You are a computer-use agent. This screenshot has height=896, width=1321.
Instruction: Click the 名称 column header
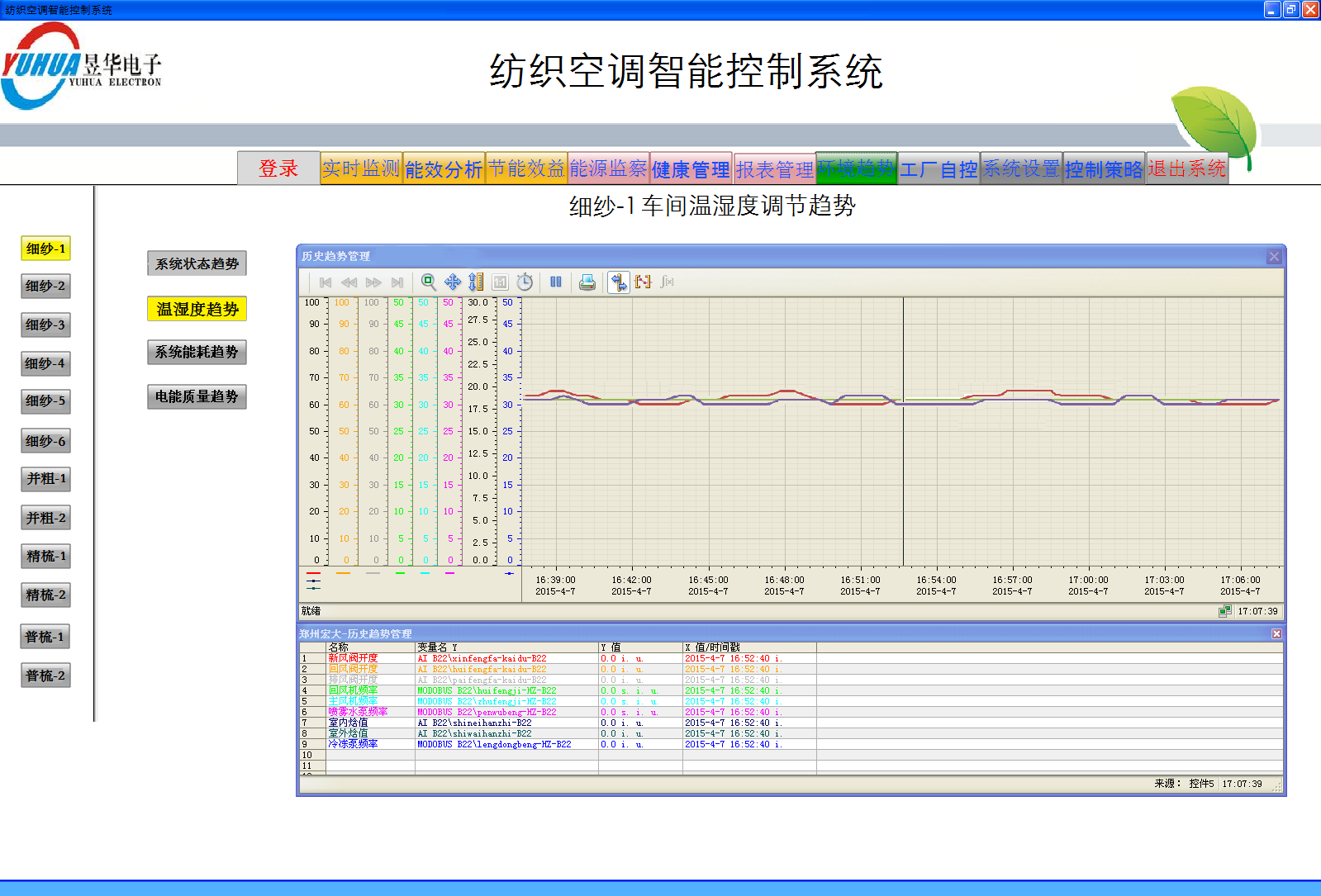[x=370, y=647]
